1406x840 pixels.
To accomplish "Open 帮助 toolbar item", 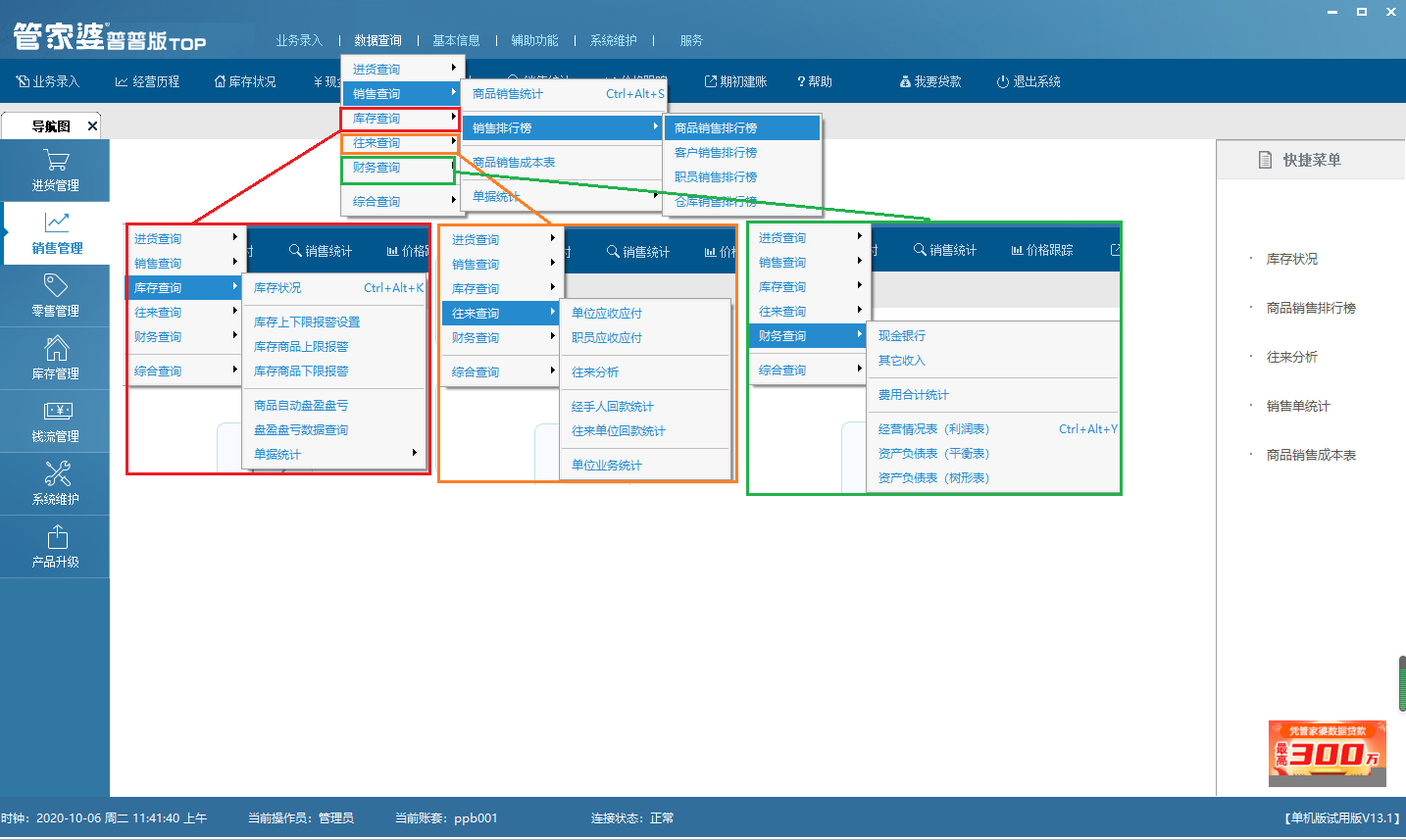I will tap(815, 81).
